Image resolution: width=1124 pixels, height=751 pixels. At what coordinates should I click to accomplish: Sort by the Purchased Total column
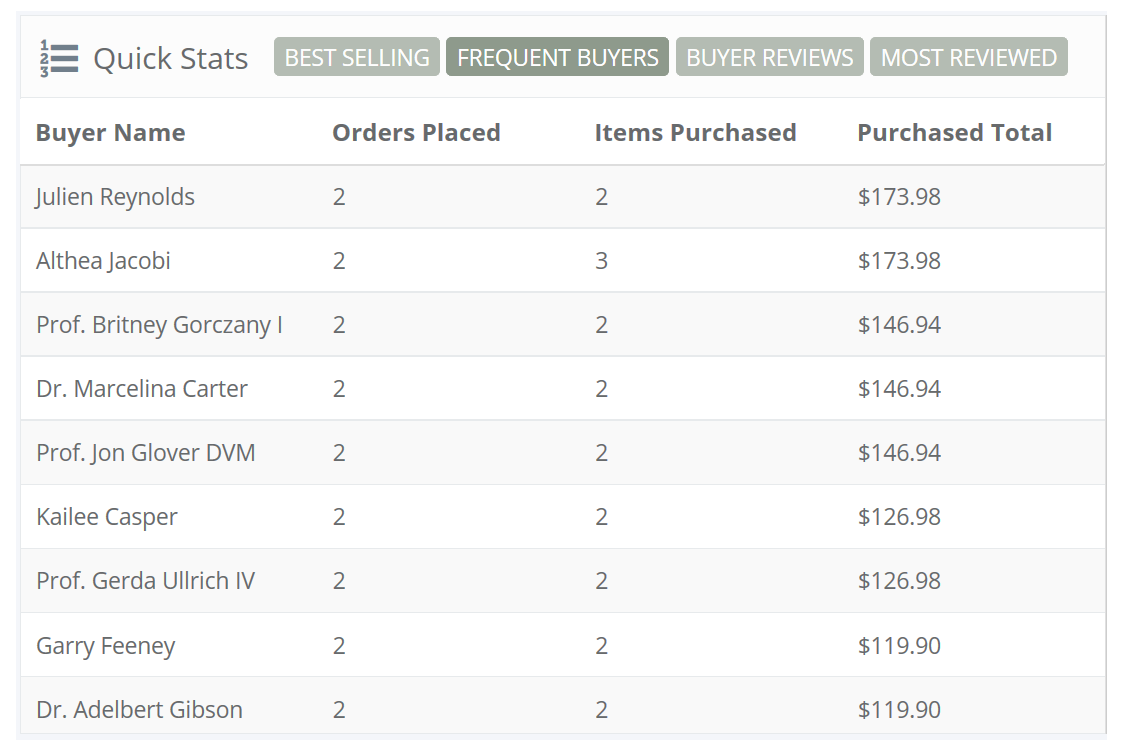coord(954,132)
